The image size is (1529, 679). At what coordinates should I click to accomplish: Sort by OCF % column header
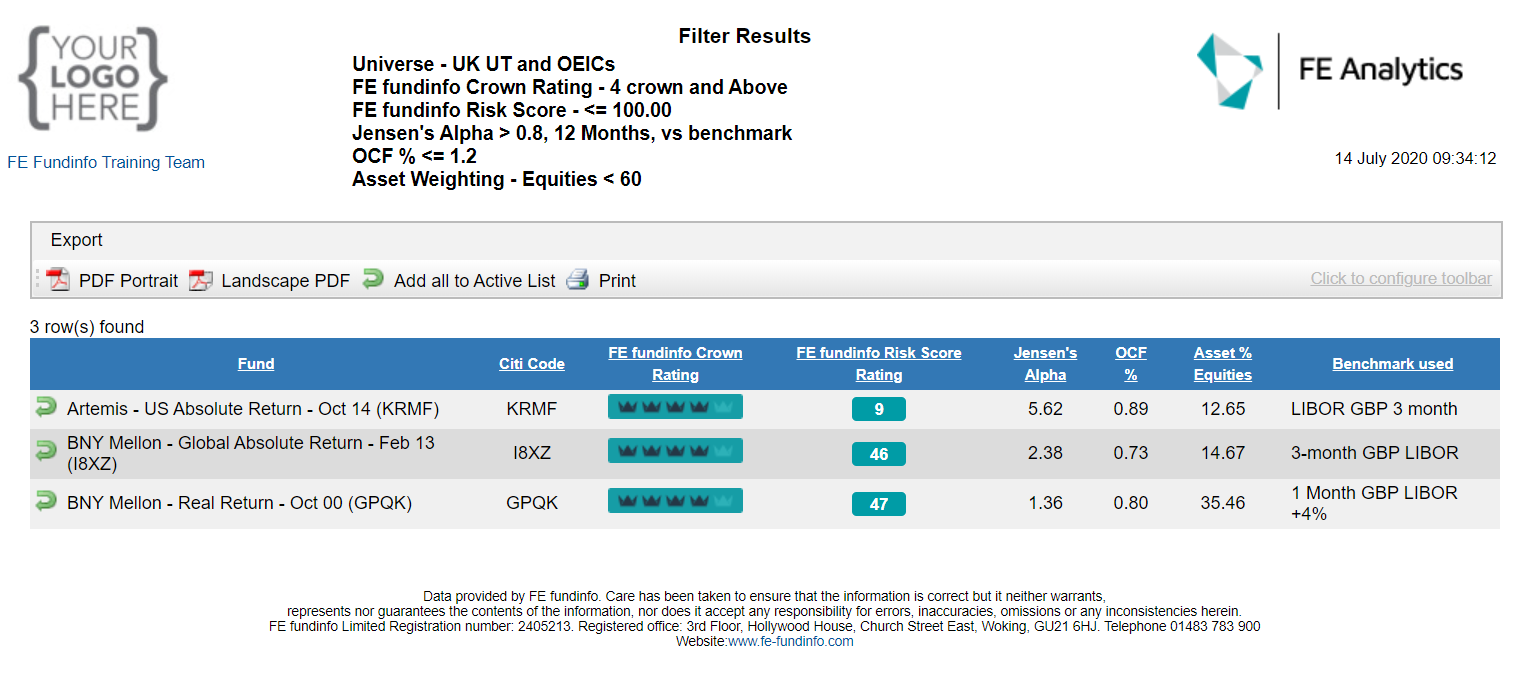click(x=1131, y=364)
